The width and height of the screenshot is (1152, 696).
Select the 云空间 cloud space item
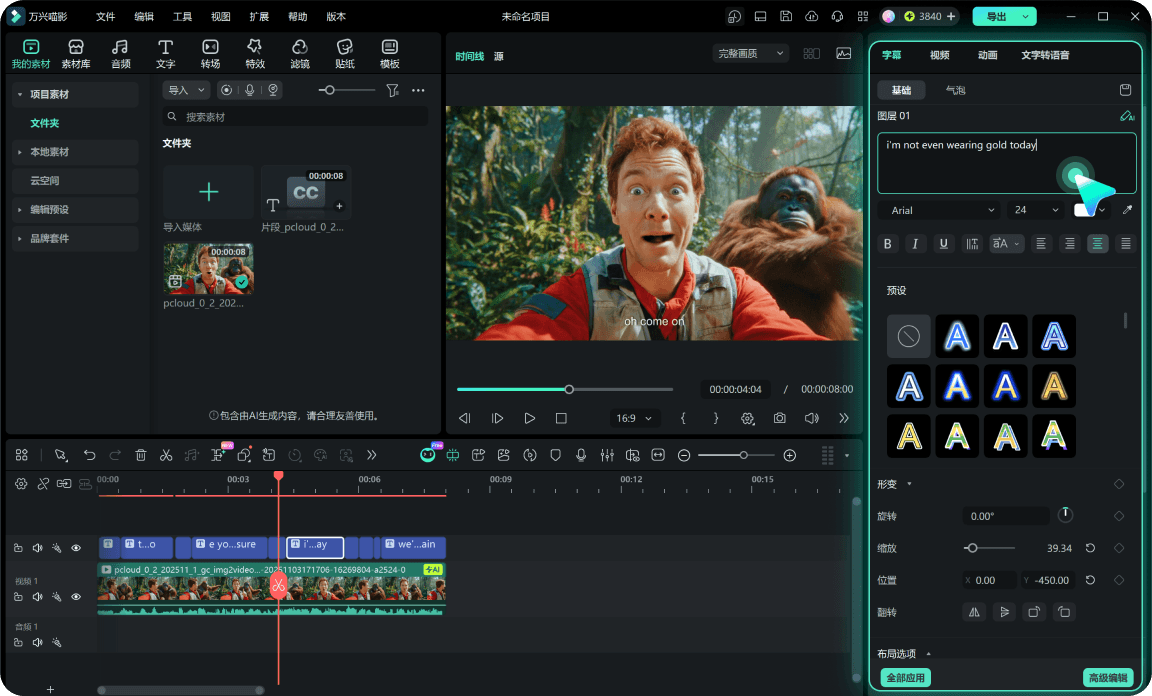coord(75,181)
